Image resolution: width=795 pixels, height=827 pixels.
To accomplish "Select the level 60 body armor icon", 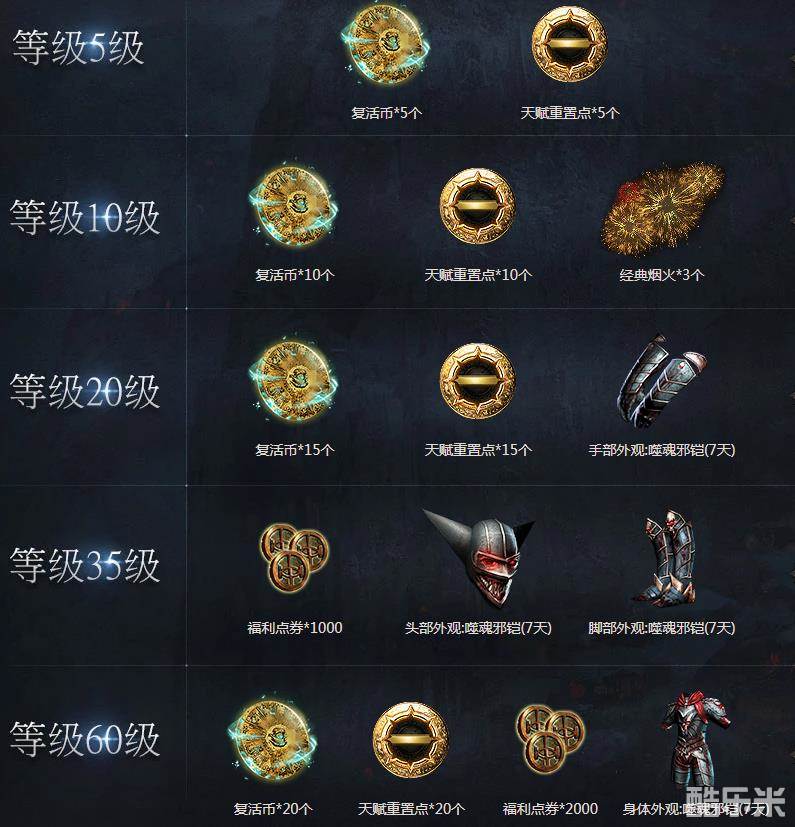I will [694, 741].
